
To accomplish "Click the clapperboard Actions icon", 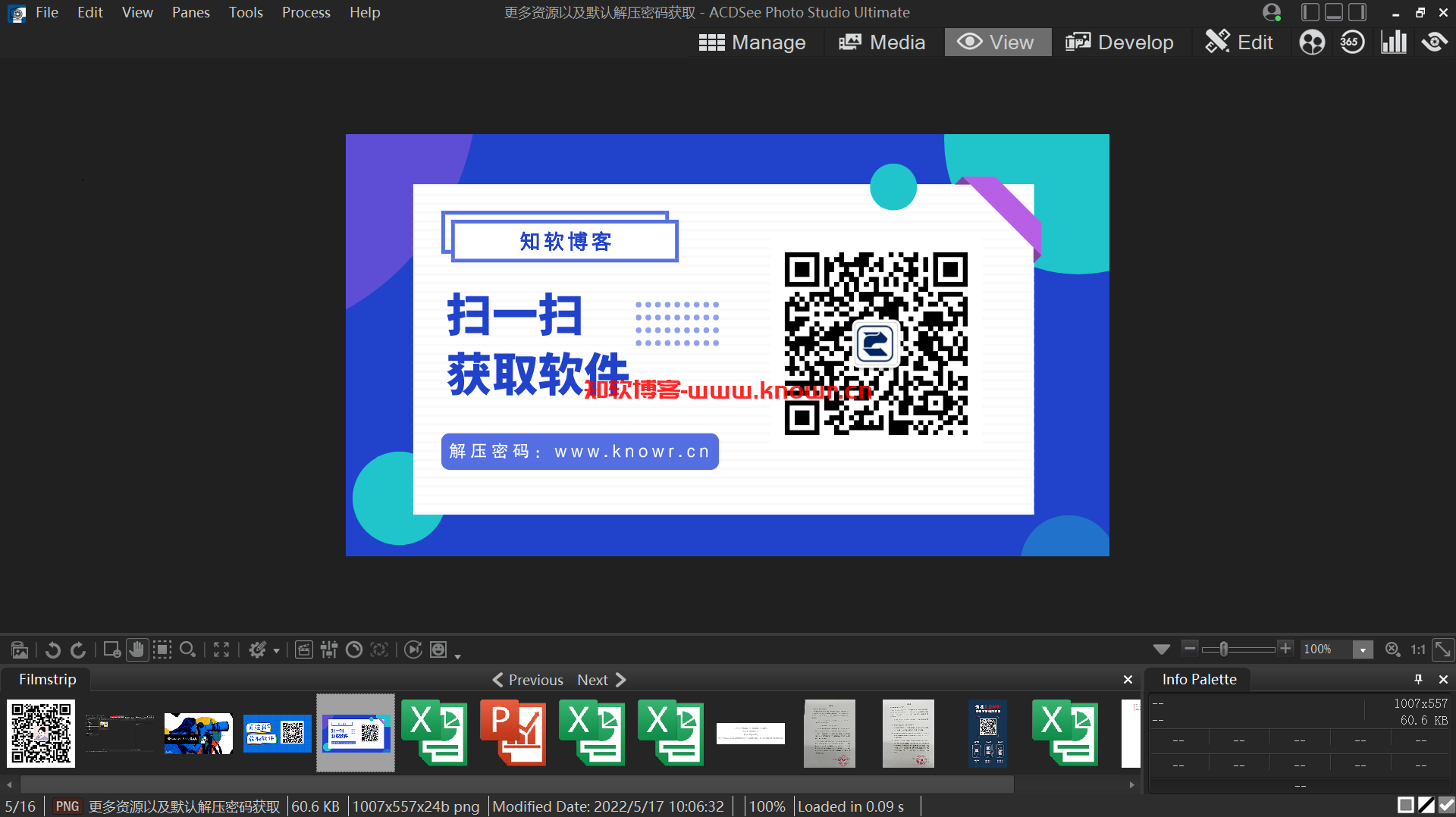I will [x=303, y=650].
